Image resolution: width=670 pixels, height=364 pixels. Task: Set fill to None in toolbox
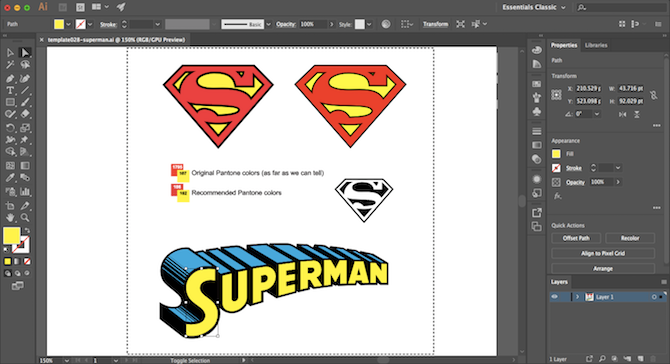[27, 261]
